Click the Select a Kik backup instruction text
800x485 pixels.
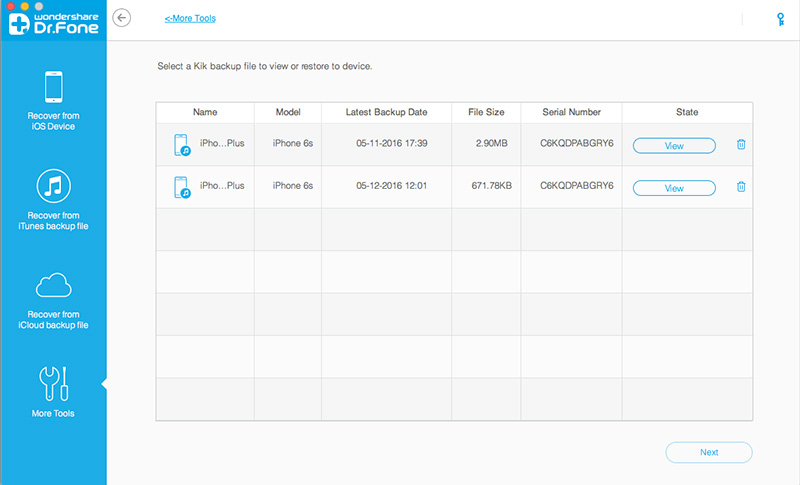coord(265,66)
